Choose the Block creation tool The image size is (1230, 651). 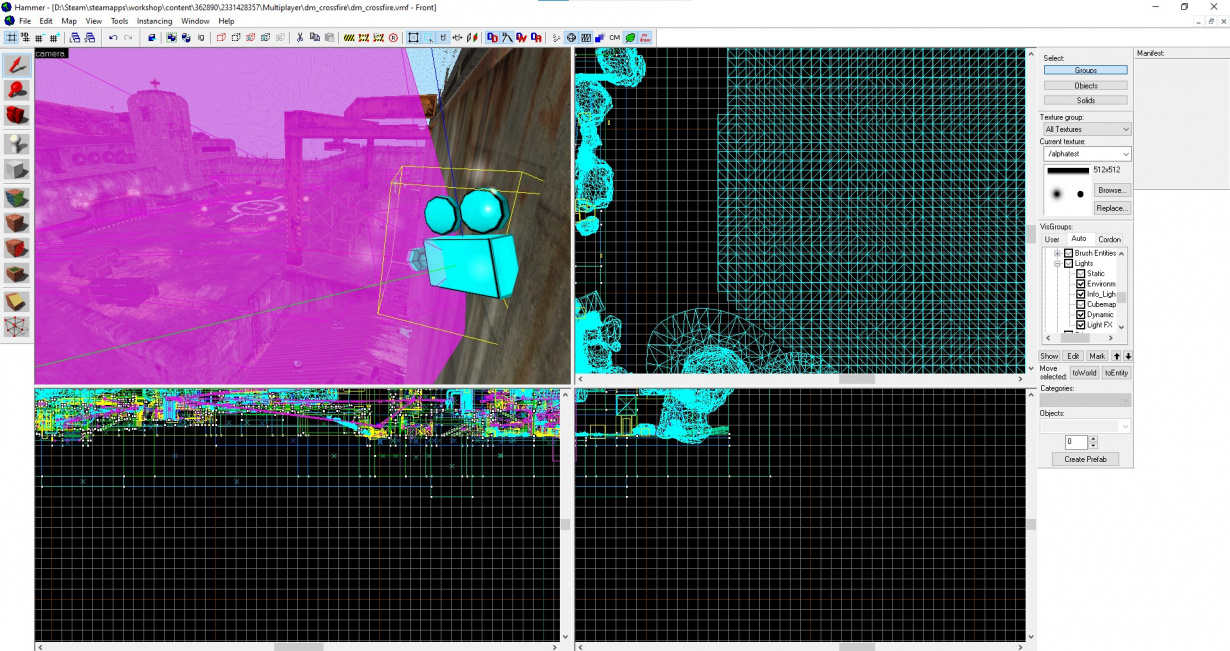point(15,170)
